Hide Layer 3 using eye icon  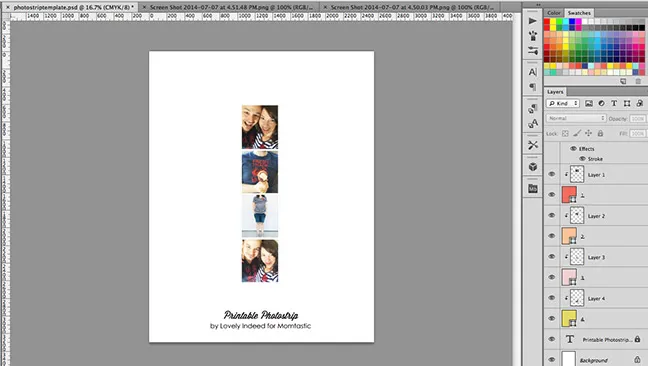click(x=552, y=257)
